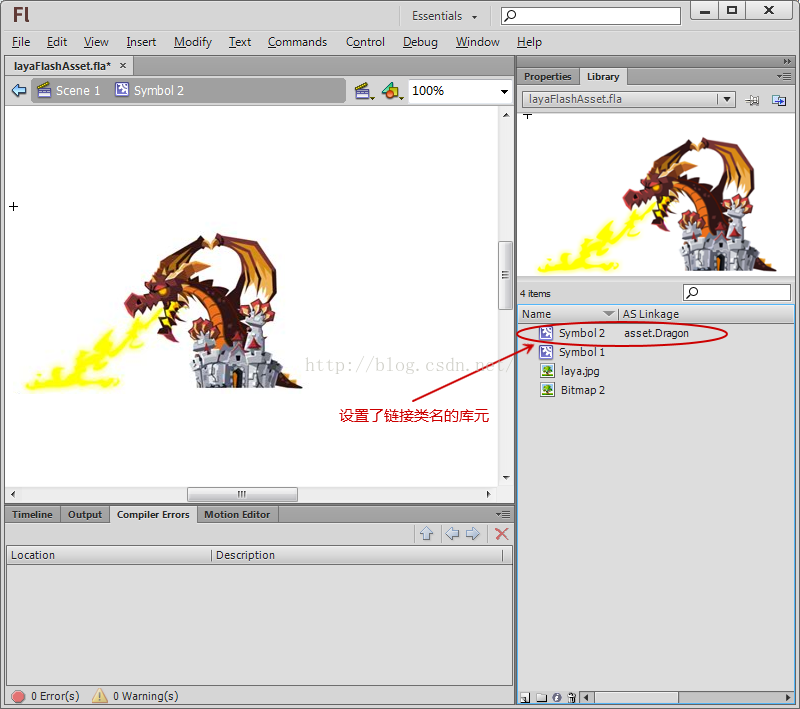The height and width of the screenshot is (709, 800).
Task: Select the Compiler Errors tab
Action: click(153, 515)
